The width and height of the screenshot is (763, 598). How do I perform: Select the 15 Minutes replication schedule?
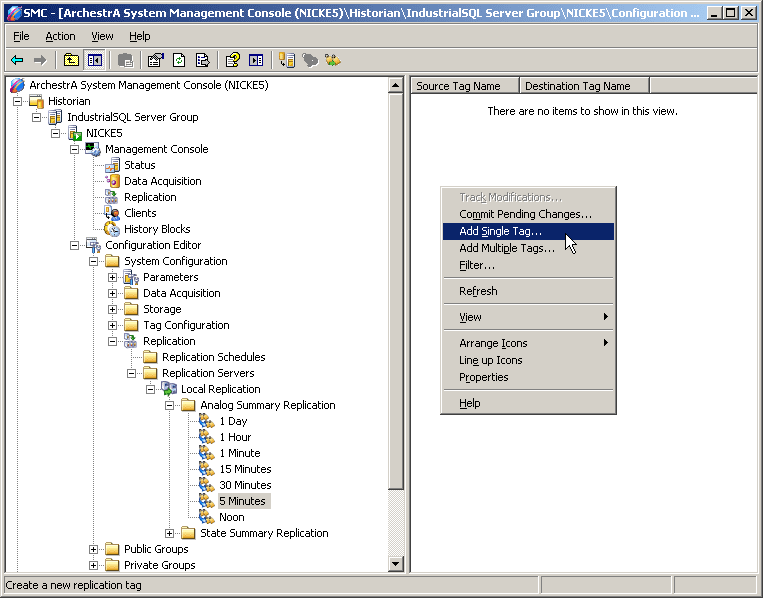pos(245,470)
